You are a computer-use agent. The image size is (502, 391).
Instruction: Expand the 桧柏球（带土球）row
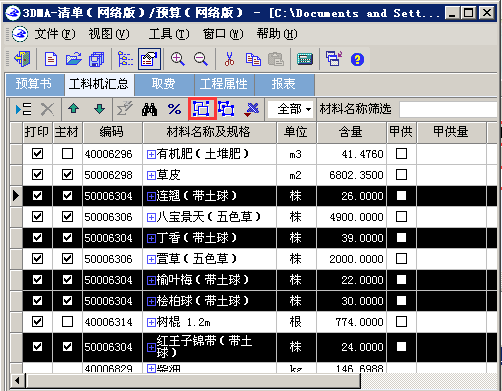tap(151, 301)
